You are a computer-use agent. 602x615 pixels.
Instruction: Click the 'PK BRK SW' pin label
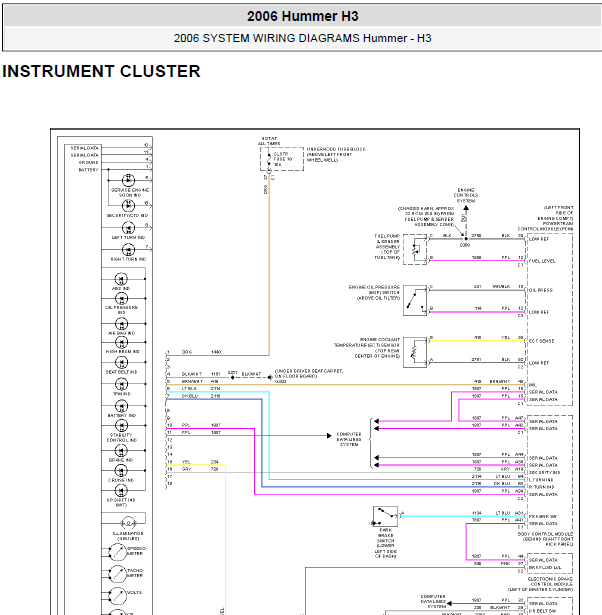coord(543,517)
